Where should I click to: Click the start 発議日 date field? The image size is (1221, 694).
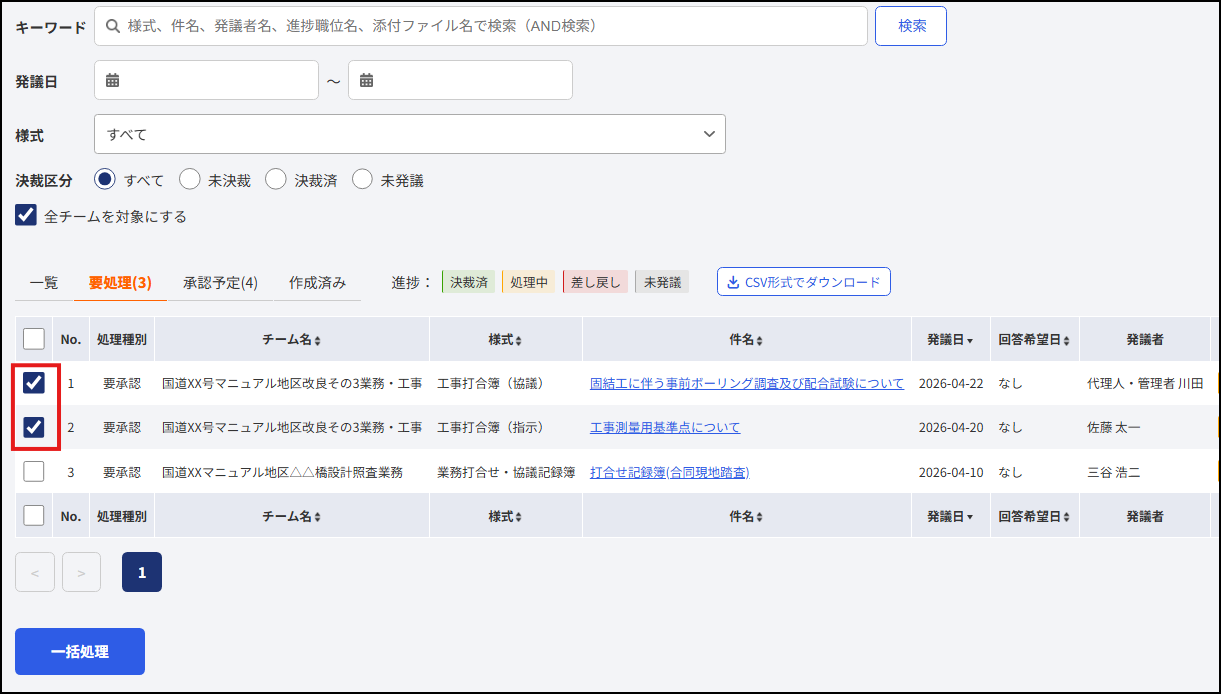[x=206, y=80]
